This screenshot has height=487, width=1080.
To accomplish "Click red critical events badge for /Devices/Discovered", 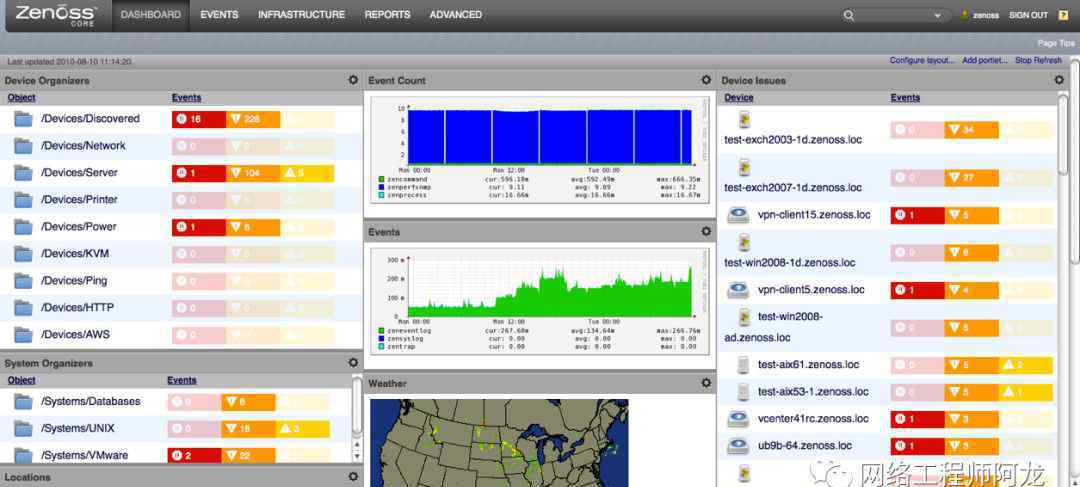I will click(x=198, y=119).
